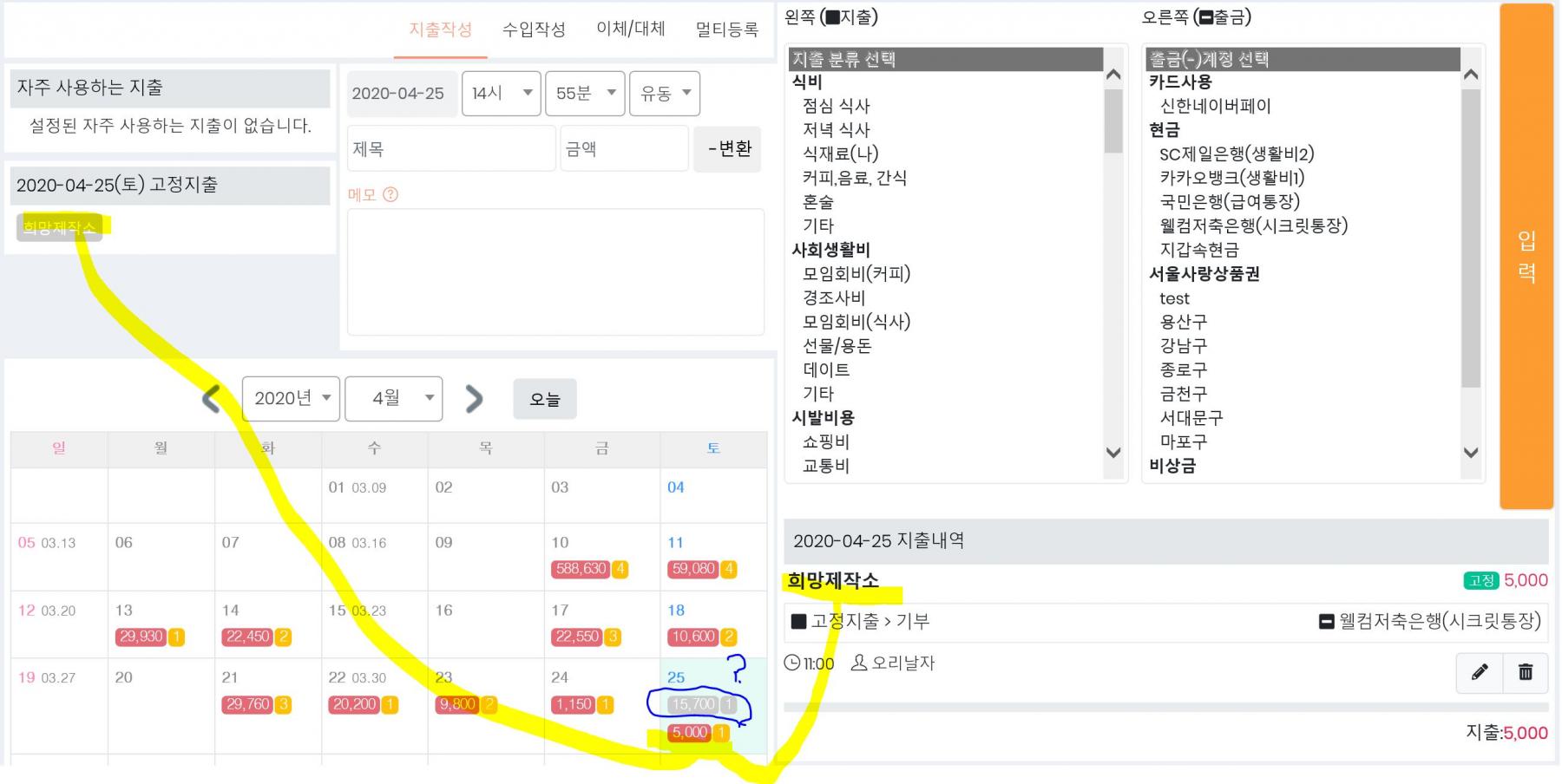This screenshot has height=784, width=1562.
Task: Click the pencil edit icon for 희망제작소 entry
Action: [x=1480, y=672]
